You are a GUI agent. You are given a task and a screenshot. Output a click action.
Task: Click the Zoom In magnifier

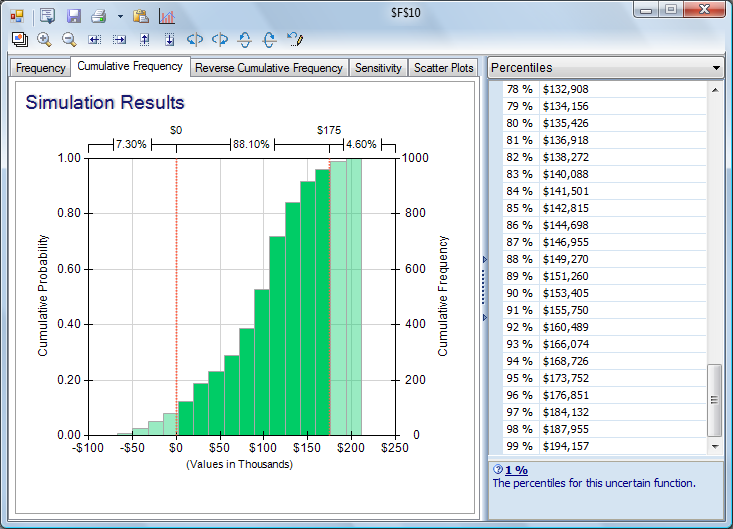click(44, 39)
